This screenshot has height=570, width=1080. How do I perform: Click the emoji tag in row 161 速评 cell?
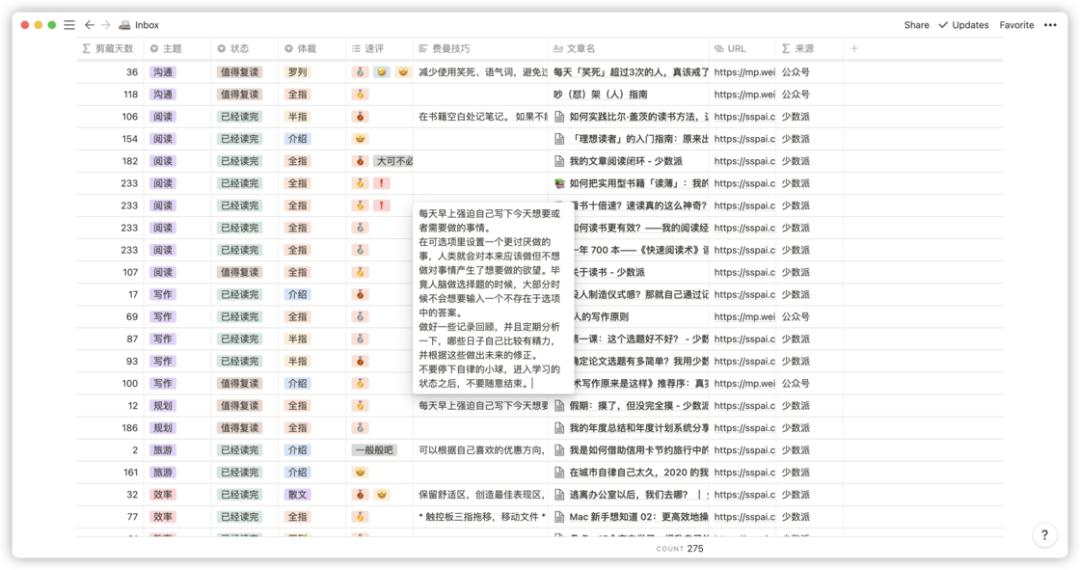point(360,472)
